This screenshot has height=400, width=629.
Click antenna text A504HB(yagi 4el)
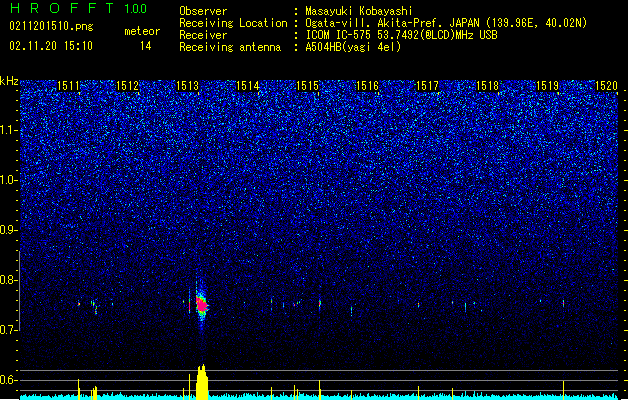click(353, 47)
